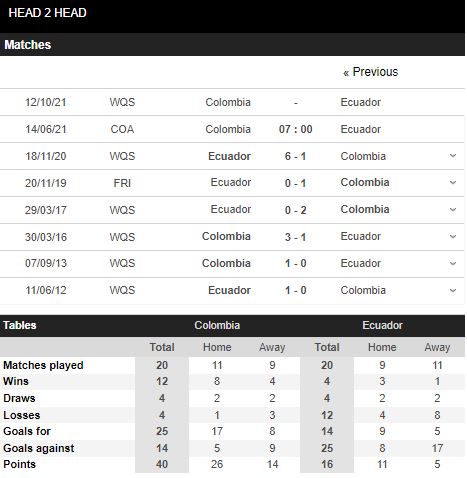Open the 07 : 00 kickoff match of 14/06/21

click(x=295, y=129)
